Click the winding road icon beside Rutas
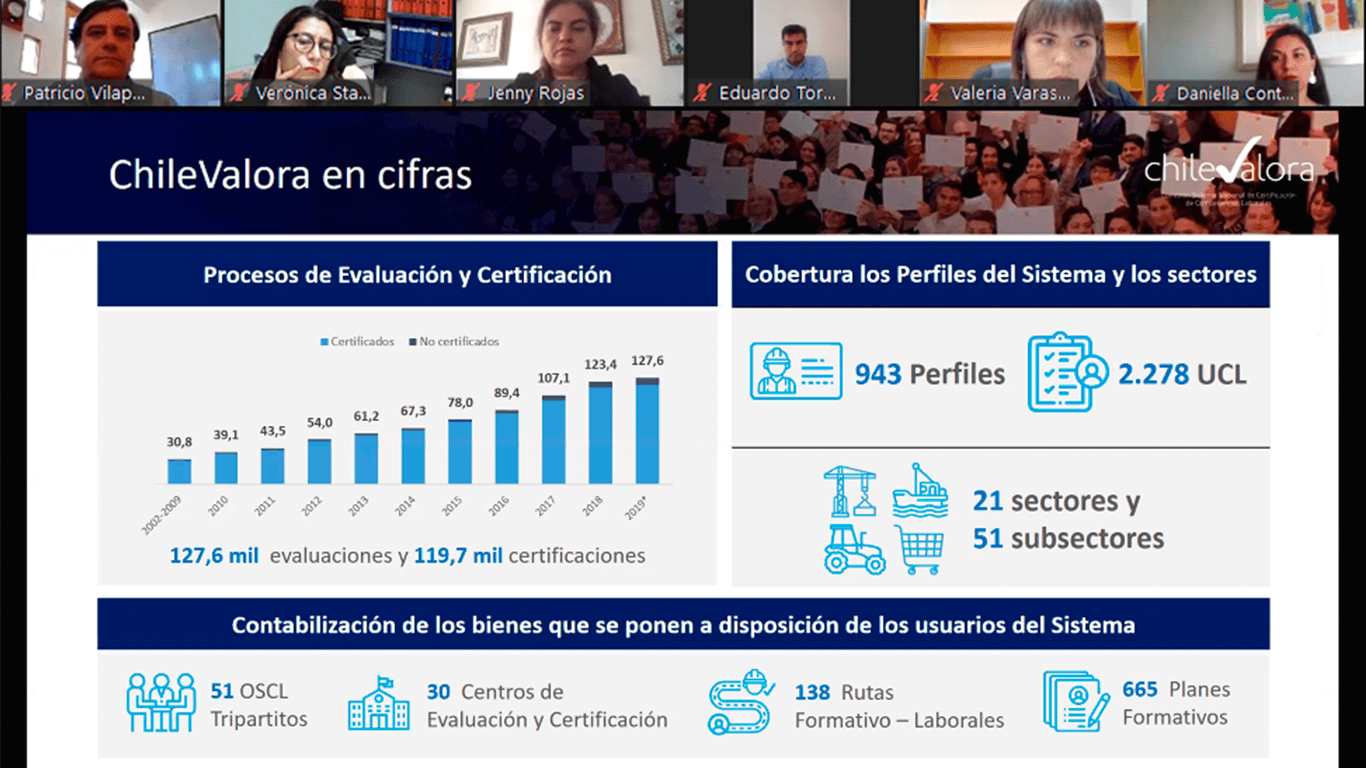1366x768 pixels. [742, 702]
